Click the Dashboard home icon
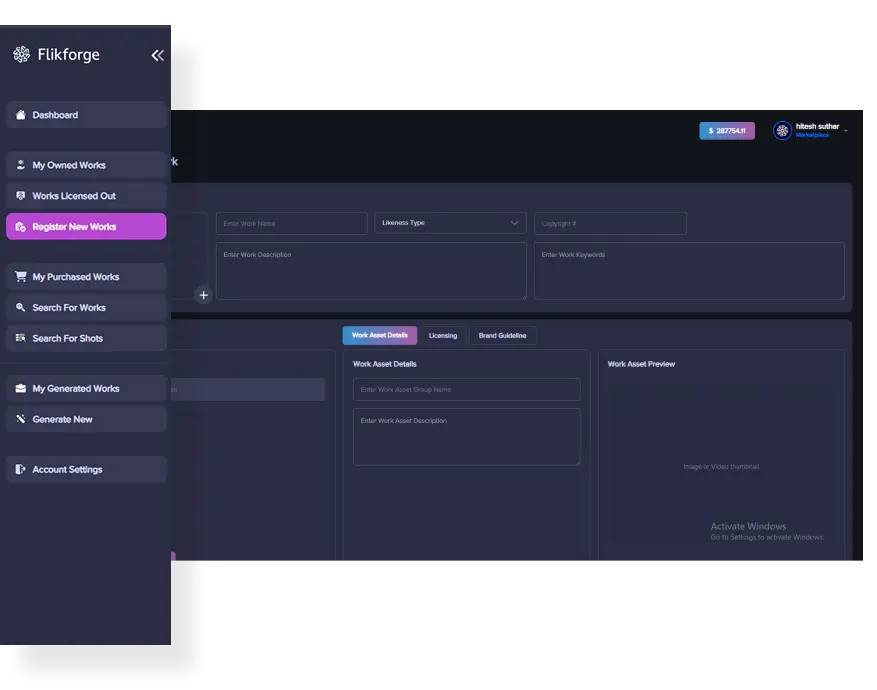 tap(21, 115)
